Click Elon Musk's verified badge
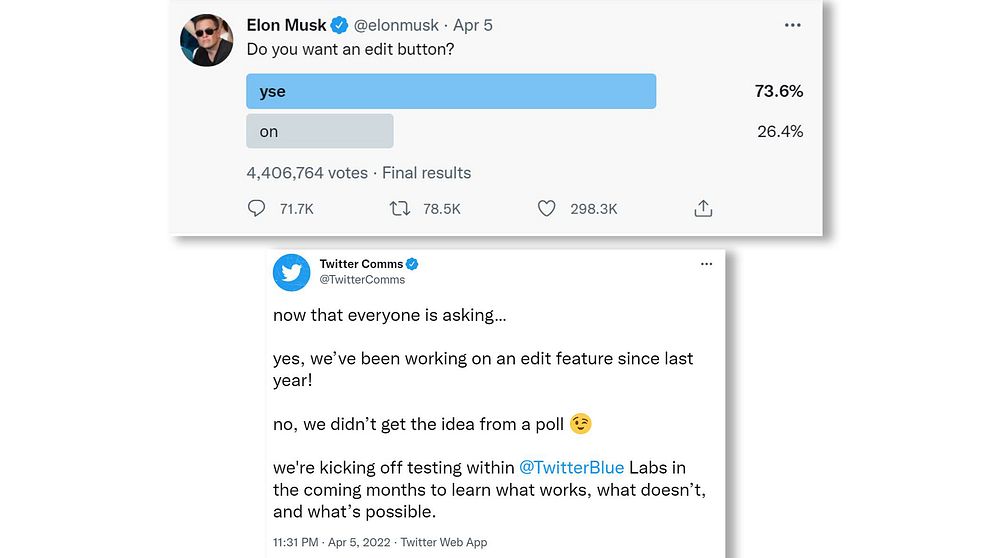The image size is (992, 558). tap(340, 25)
